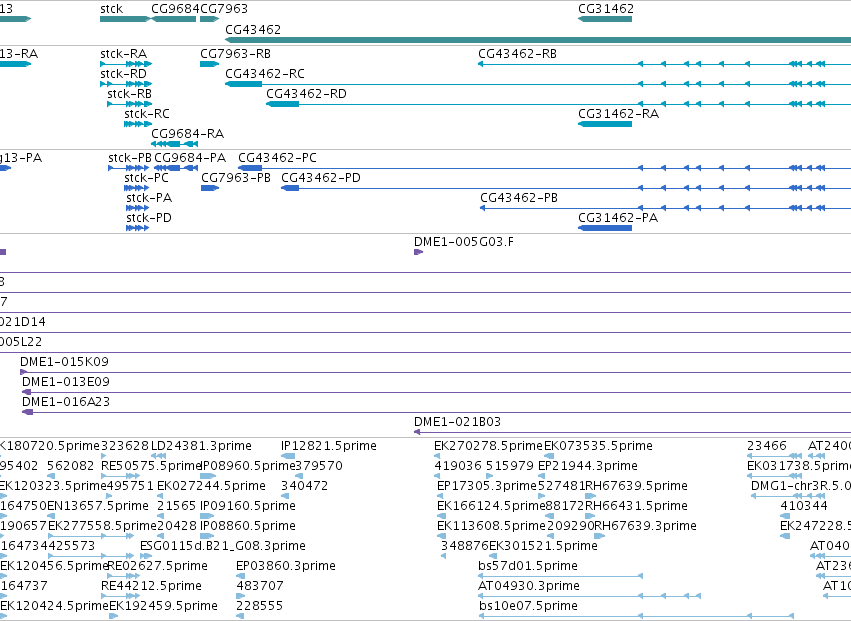This screenshot has width=851, height=621.
Task: Click EST RH67639.3prime
Action: point(646,527)
